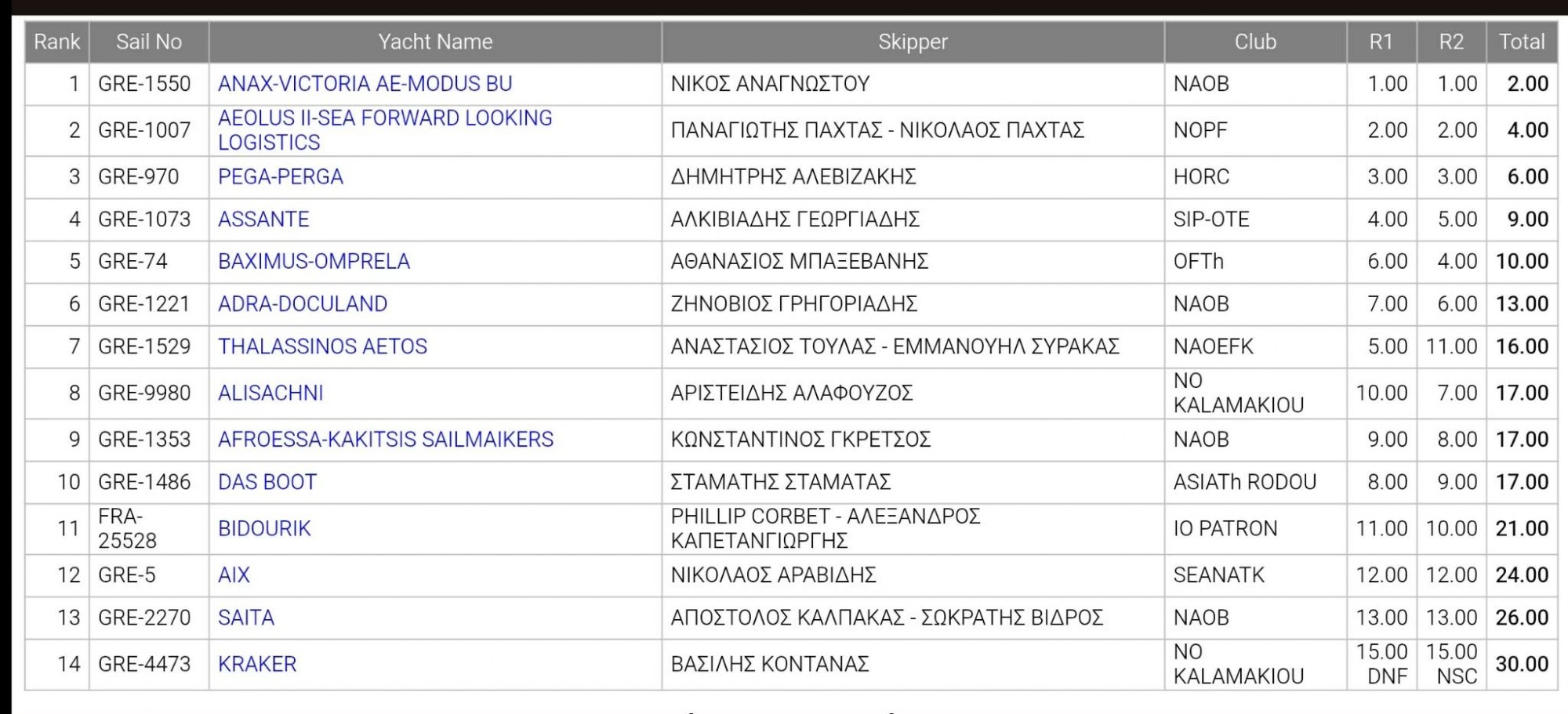
Task: Open the ASSANTE yacht page
Action: (263, 219)
